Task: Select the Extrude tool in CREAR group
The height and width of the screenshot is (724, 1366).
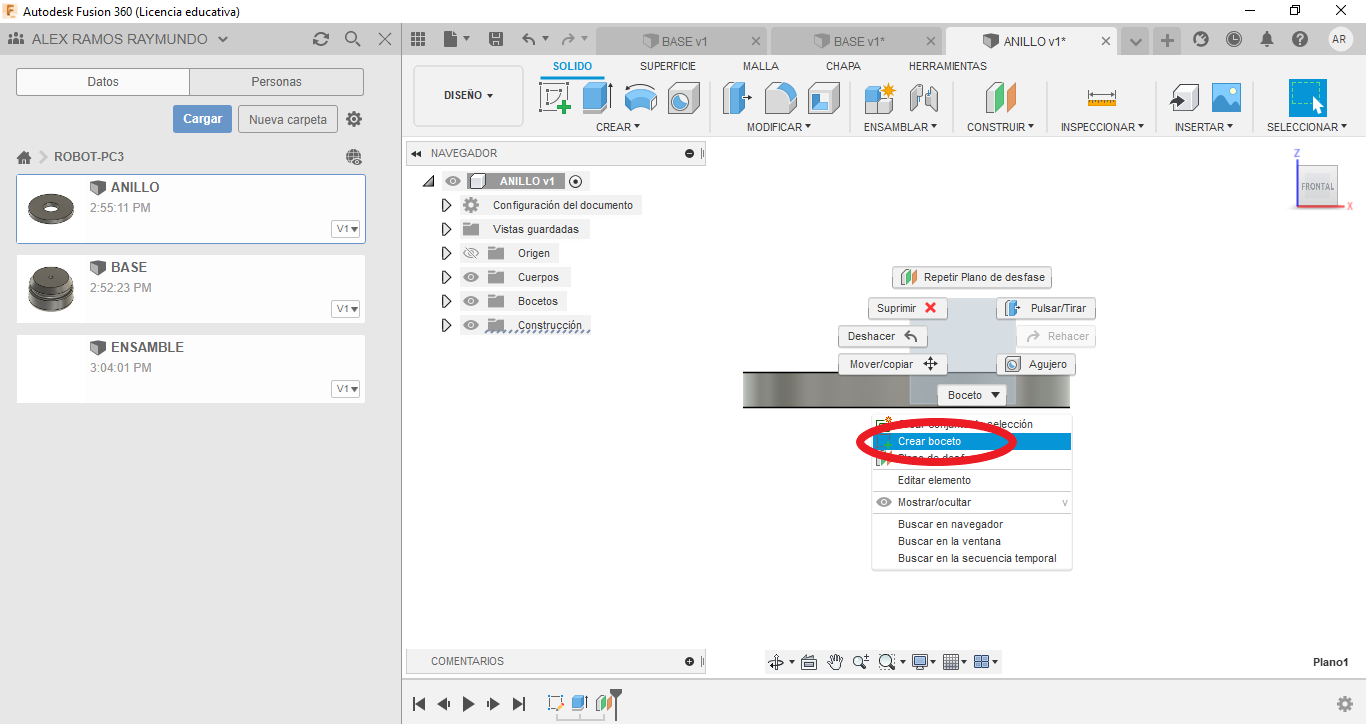Action: [x=597, y=98]
